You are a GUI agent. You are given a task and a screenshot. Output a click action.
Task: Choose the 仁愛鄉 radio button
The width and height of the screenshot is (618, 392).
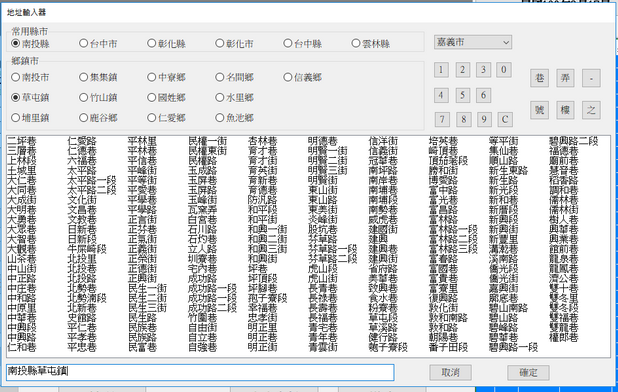pos(166,117)
